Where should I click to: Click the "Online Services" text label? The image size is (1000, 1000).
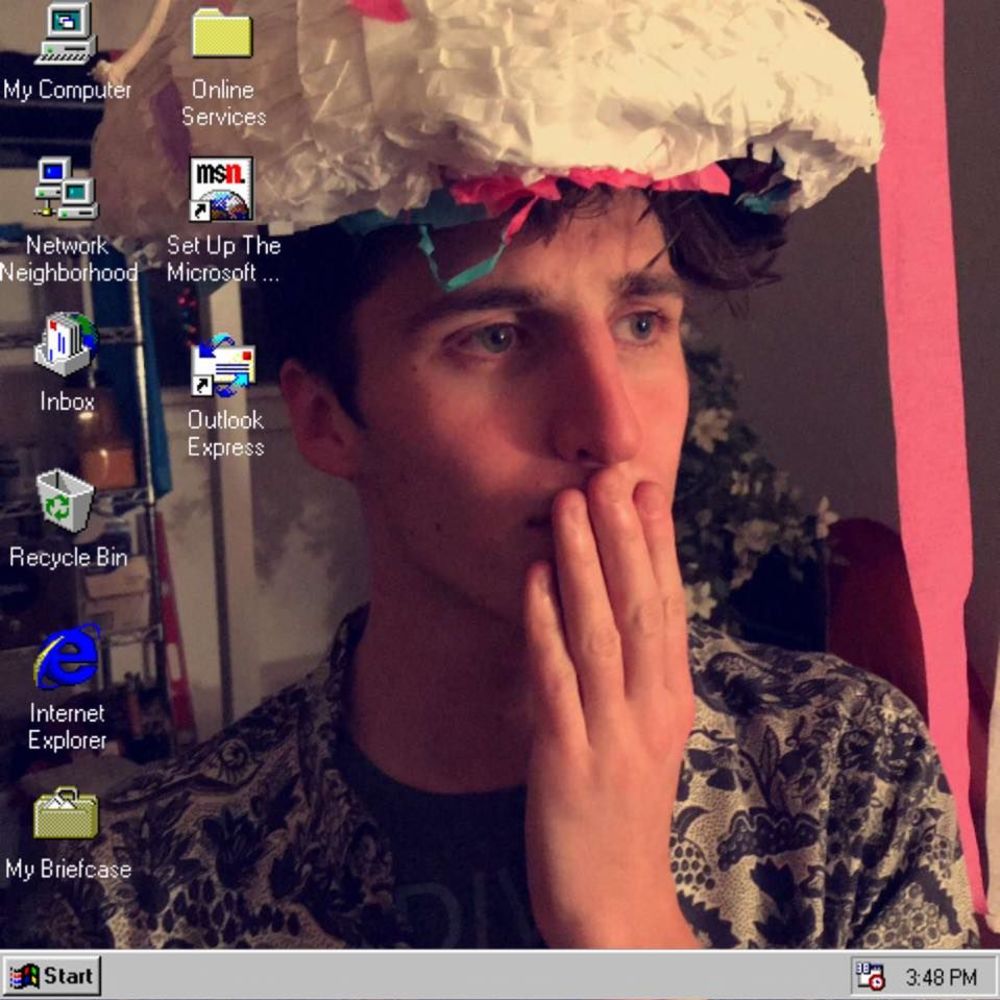pyautogui.click(x=223, y=103)
